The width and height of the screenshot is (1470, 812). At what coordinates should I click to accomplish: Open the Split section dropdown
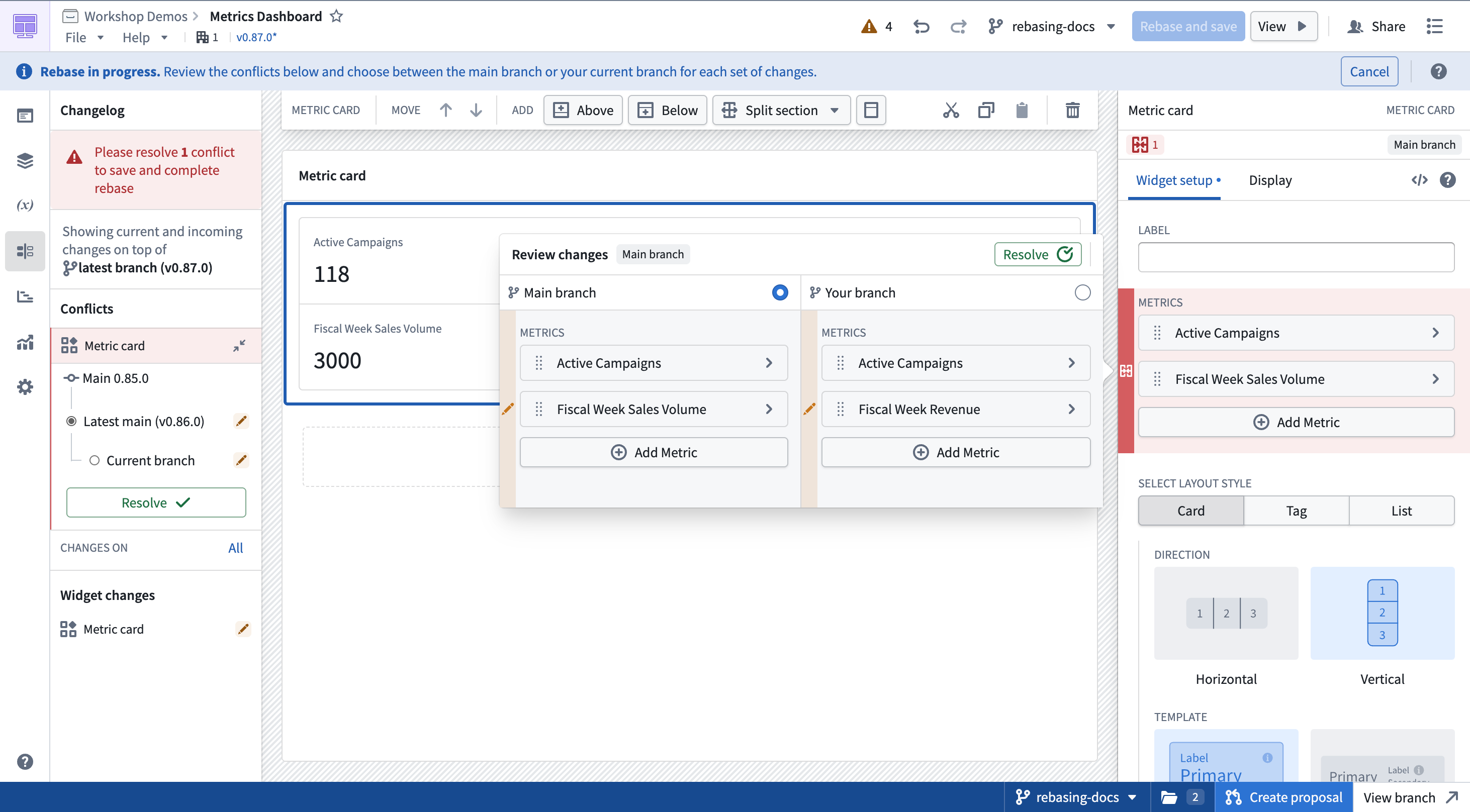[x=781, y=110]
